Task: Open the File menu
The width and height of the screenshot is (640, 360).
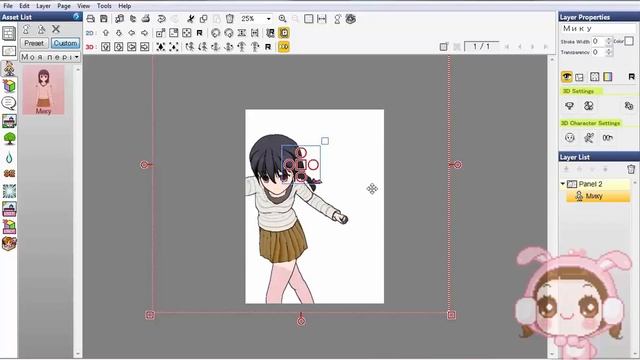Action: click(x=8, y=6)
